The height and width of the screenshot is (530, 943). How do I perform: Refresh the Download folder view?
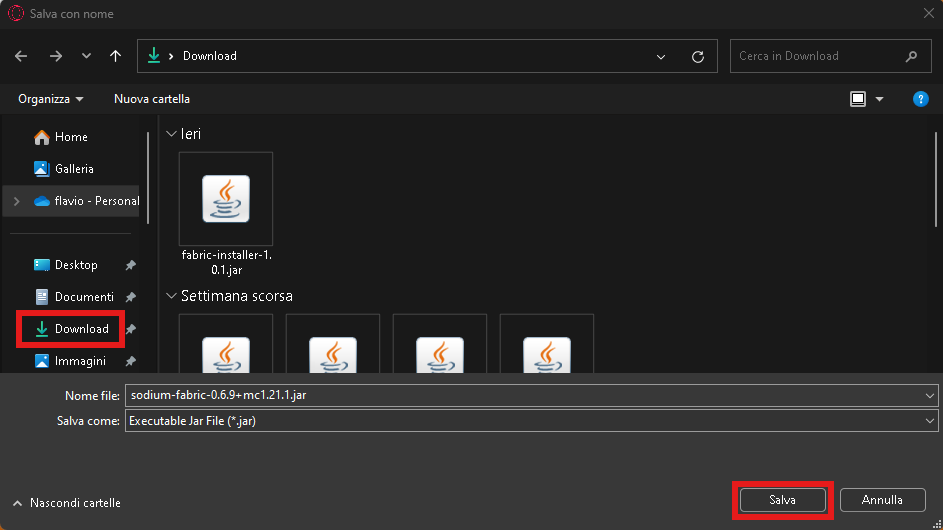[698, 57]
